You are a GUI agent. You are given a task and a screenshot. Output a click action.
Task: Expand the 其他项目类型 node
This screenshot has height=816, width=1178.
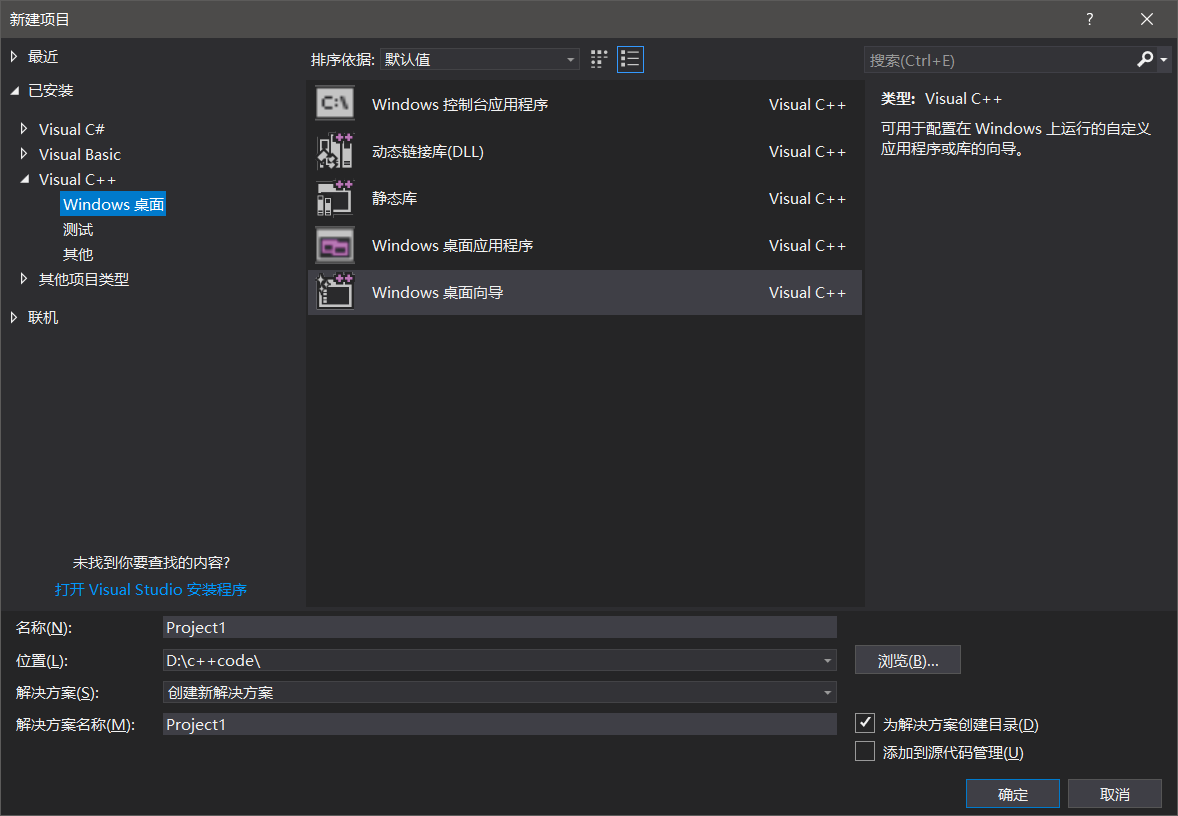pos(24,279)
